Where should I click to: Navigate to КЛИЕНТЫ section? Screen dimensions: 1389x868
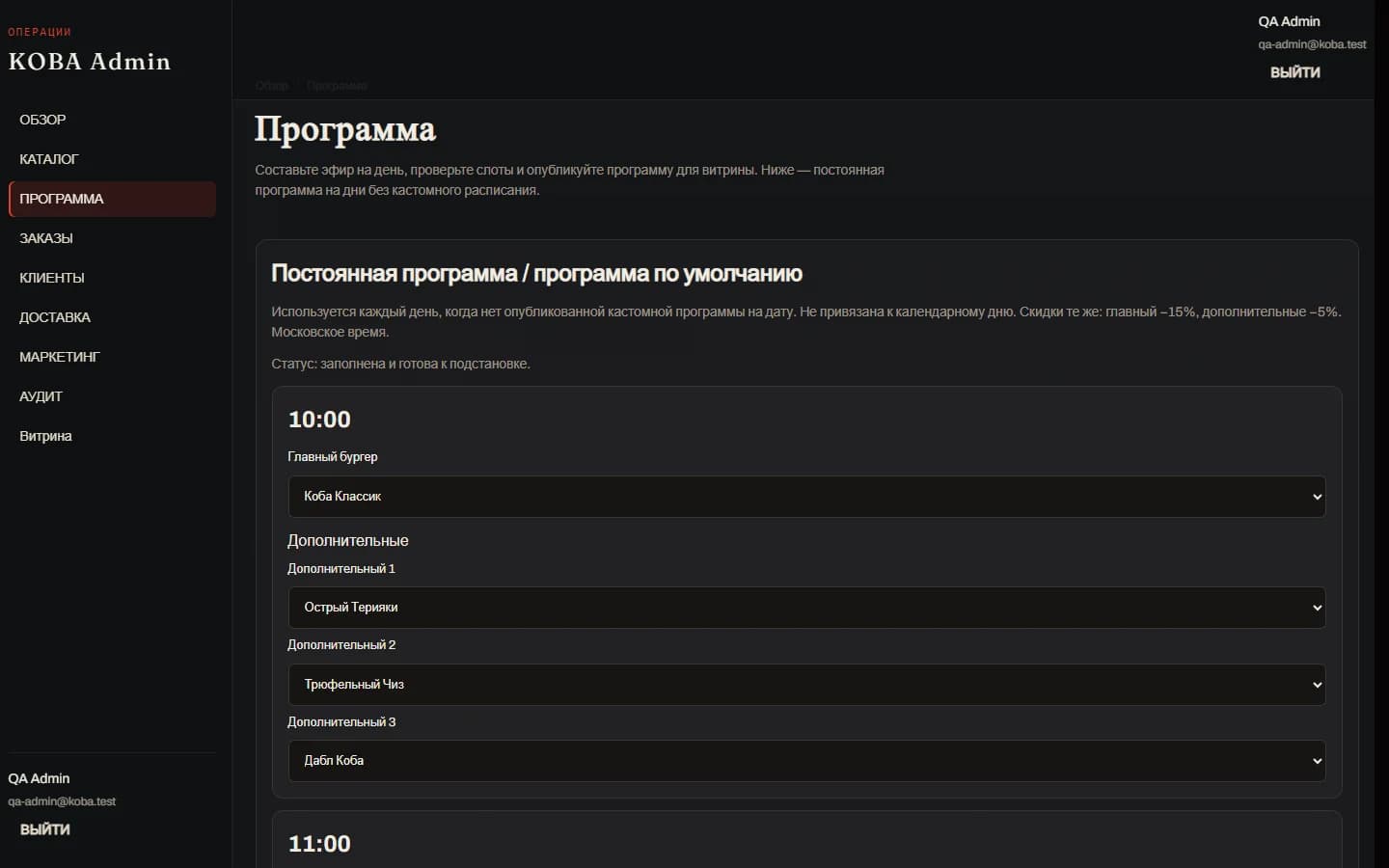[112, 278]
